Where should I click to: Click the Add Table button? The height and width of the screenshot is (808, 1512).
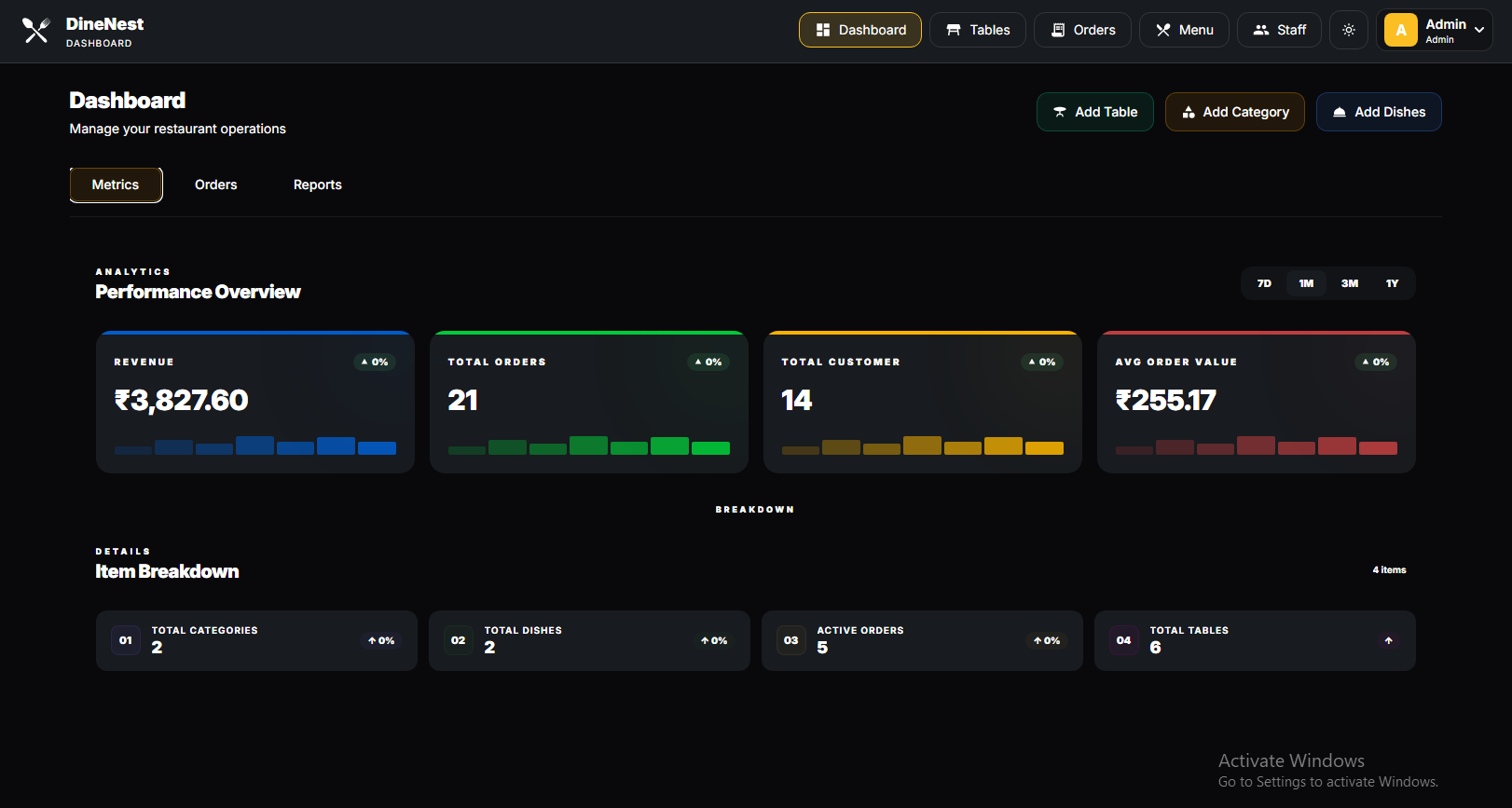click(x=1094, y=112)
